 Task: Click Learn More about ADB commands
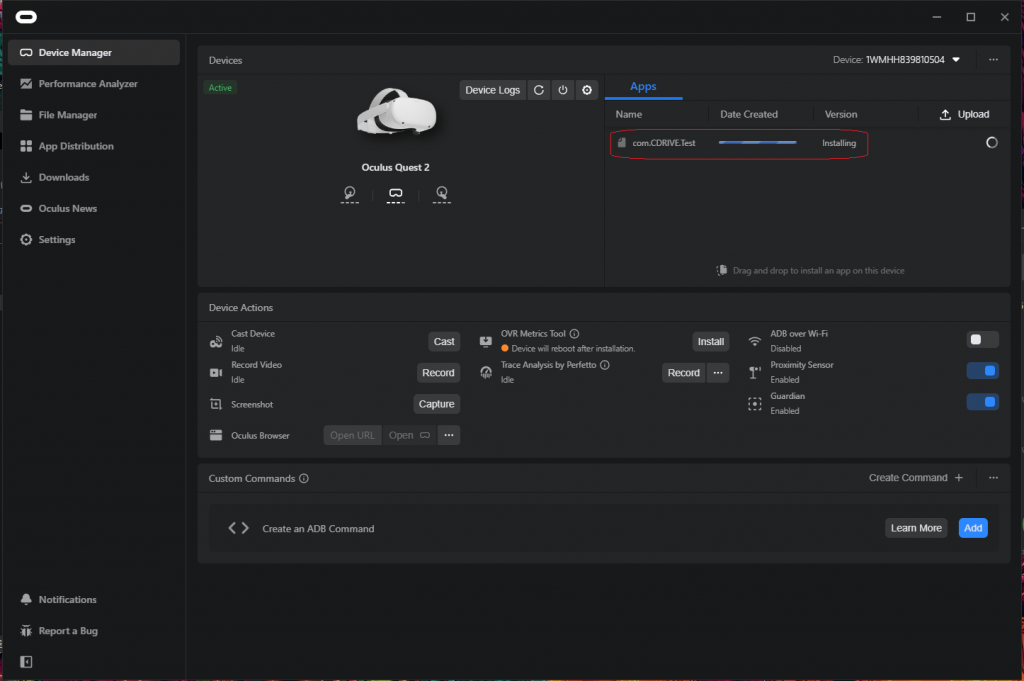pos(916,528)
